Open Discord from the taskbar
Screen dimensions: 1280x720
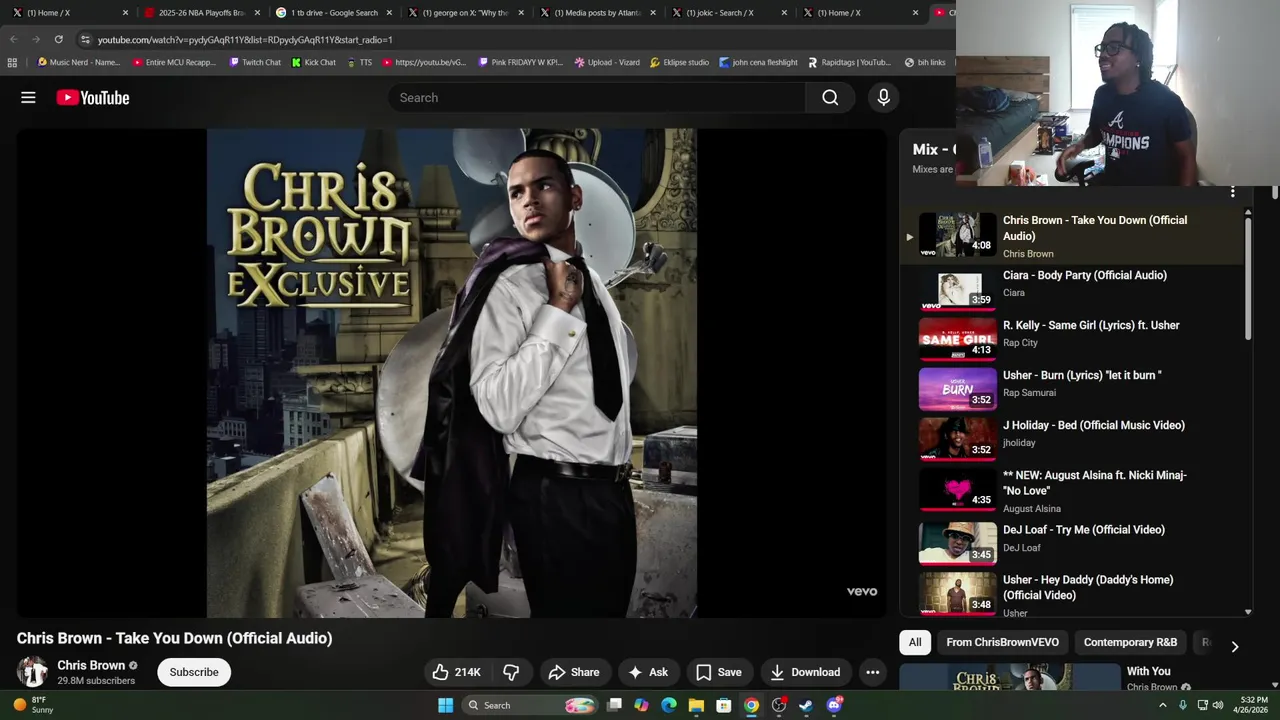(x=834, y=705)
